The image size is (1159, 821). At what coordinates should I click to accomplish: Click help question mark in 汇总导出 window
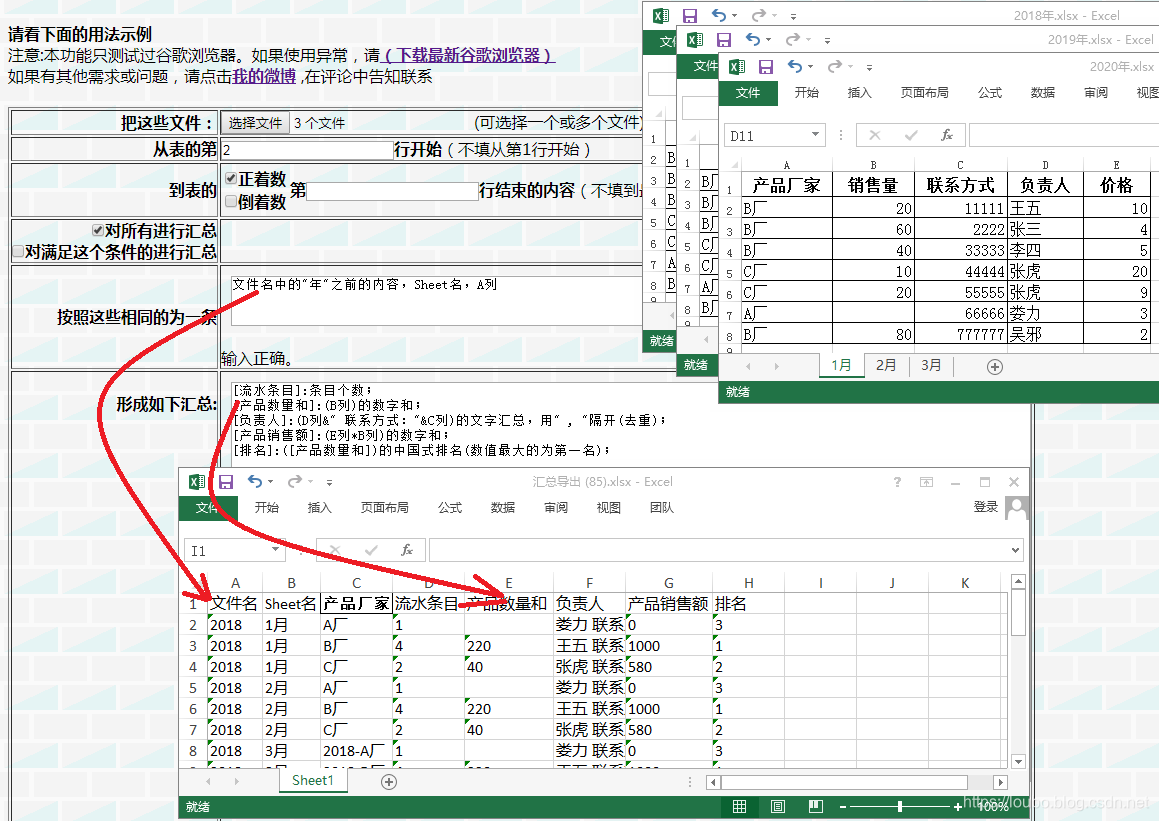[x=897, y=482]
